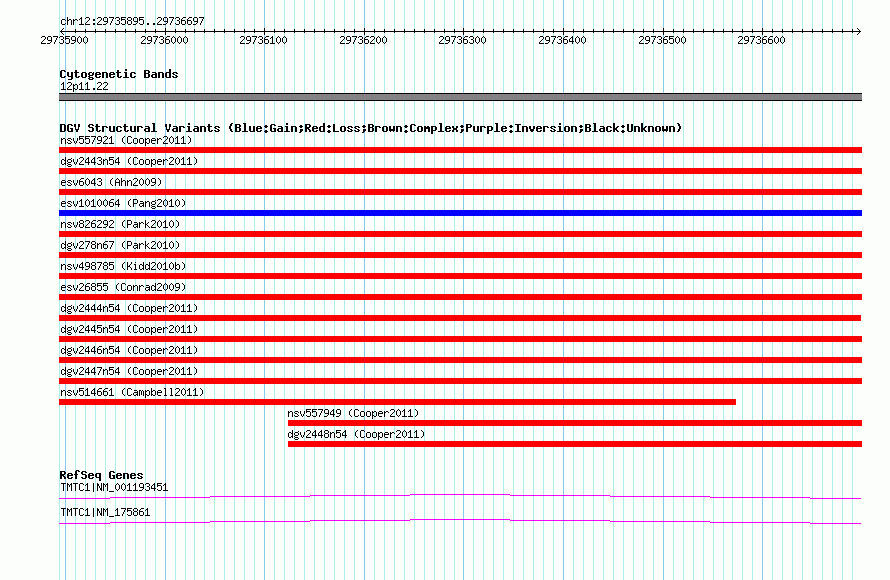
Task: Click the red bar under dgv2444n54
Action: click(x=460, y=318)
